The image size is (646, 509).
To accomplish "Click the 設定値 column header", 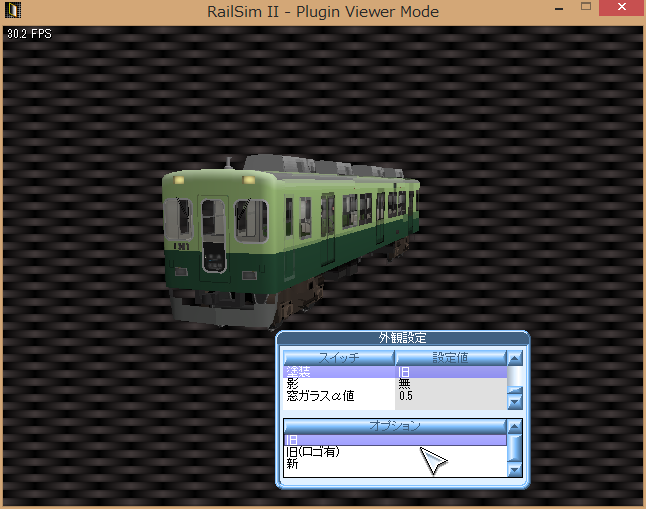I will point(451,358).
